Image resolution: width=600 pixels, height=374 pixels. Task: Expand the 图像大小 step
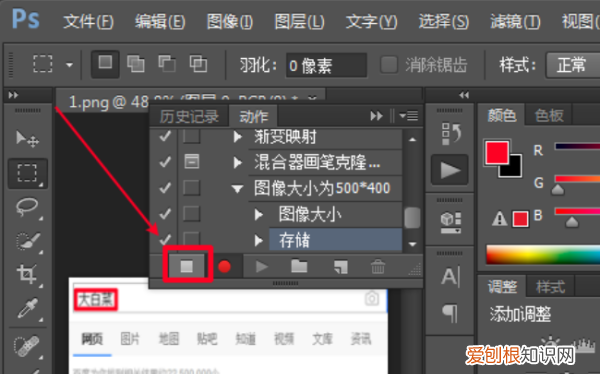[x=259, y=215]
